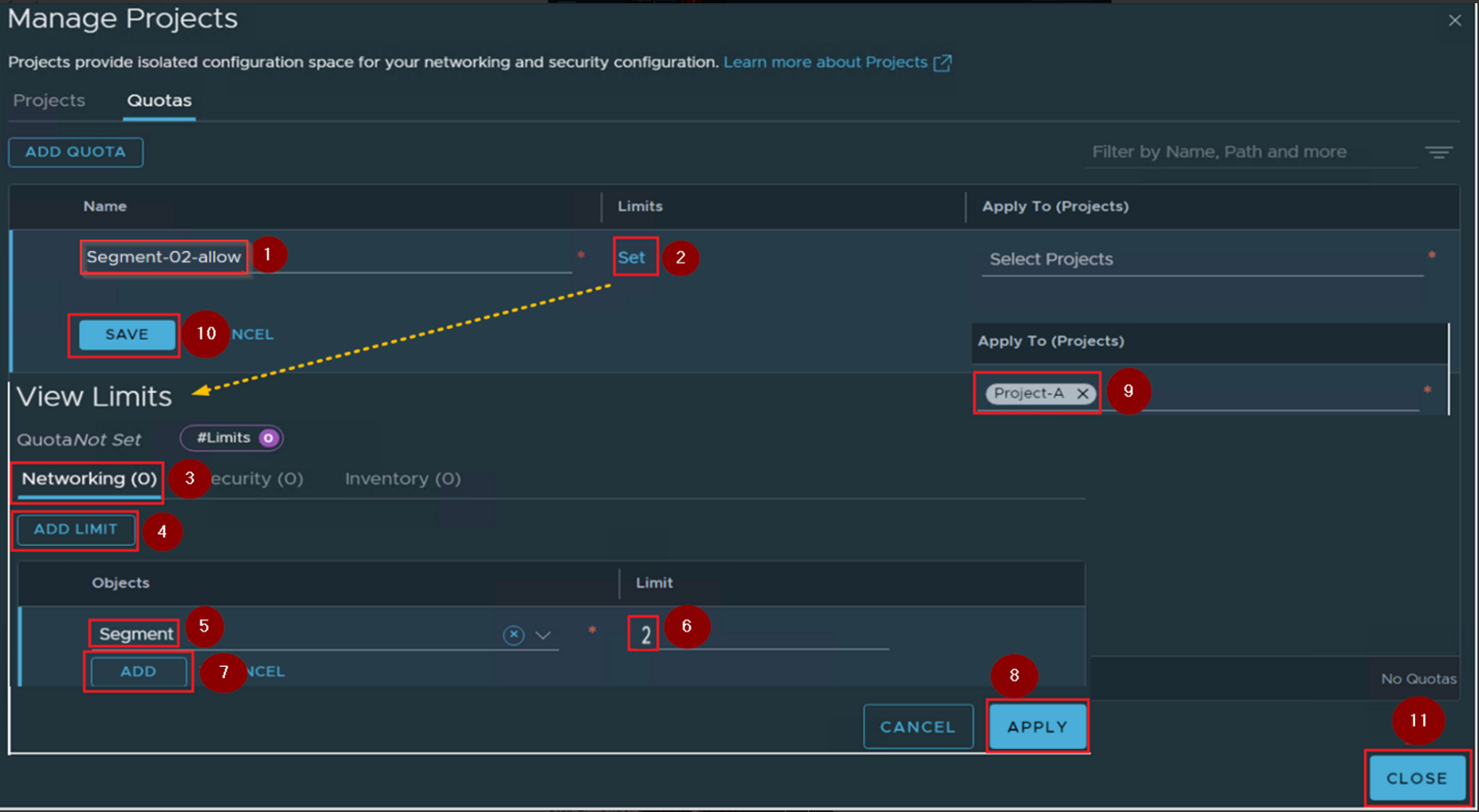
Task: Open the Networking (0) tab
Action: tap(88, 479)
